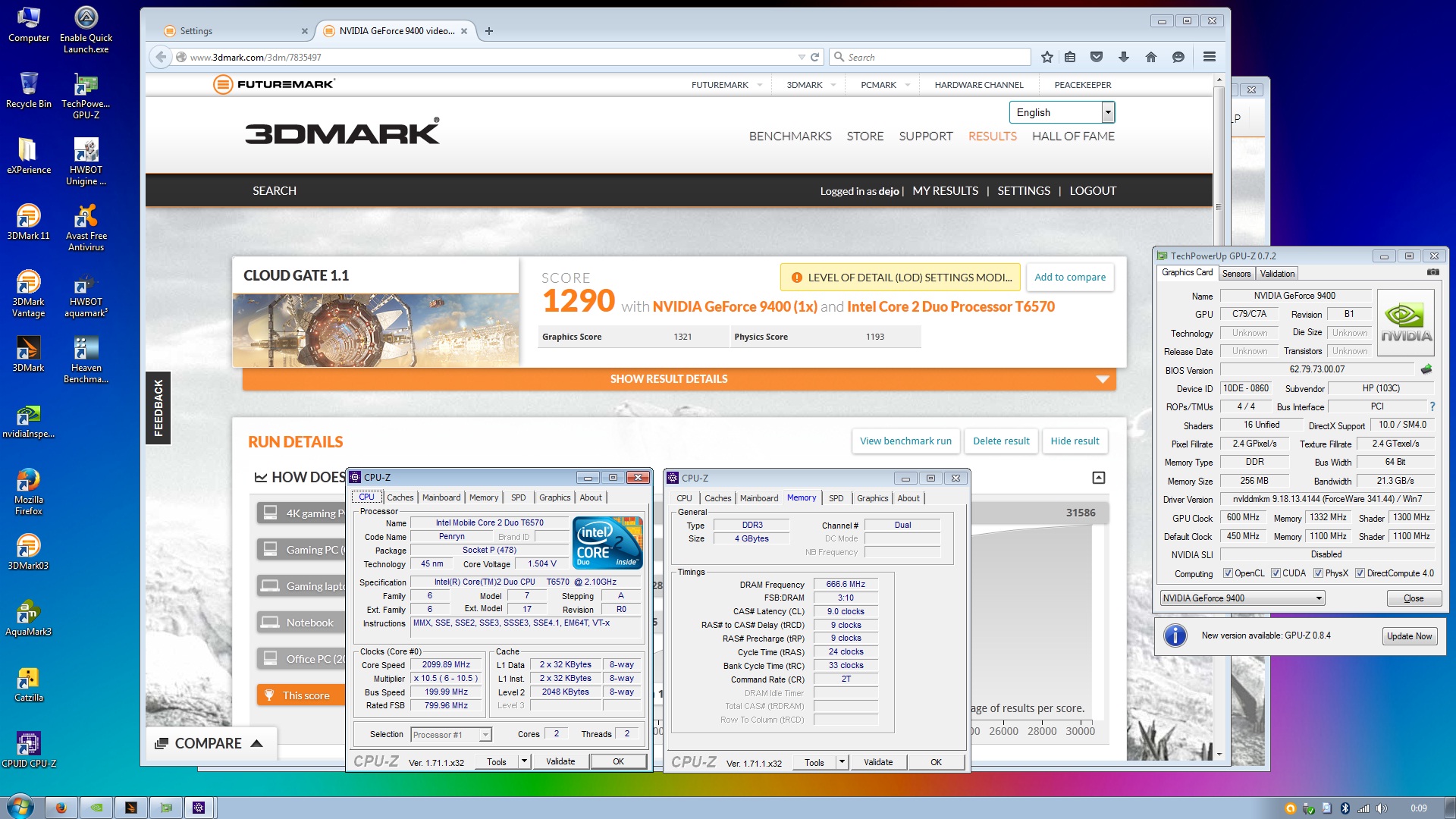Switch to Sensors tab in GPU-Z
The image size is (1456, 819).
click(x=1236, y=274)
